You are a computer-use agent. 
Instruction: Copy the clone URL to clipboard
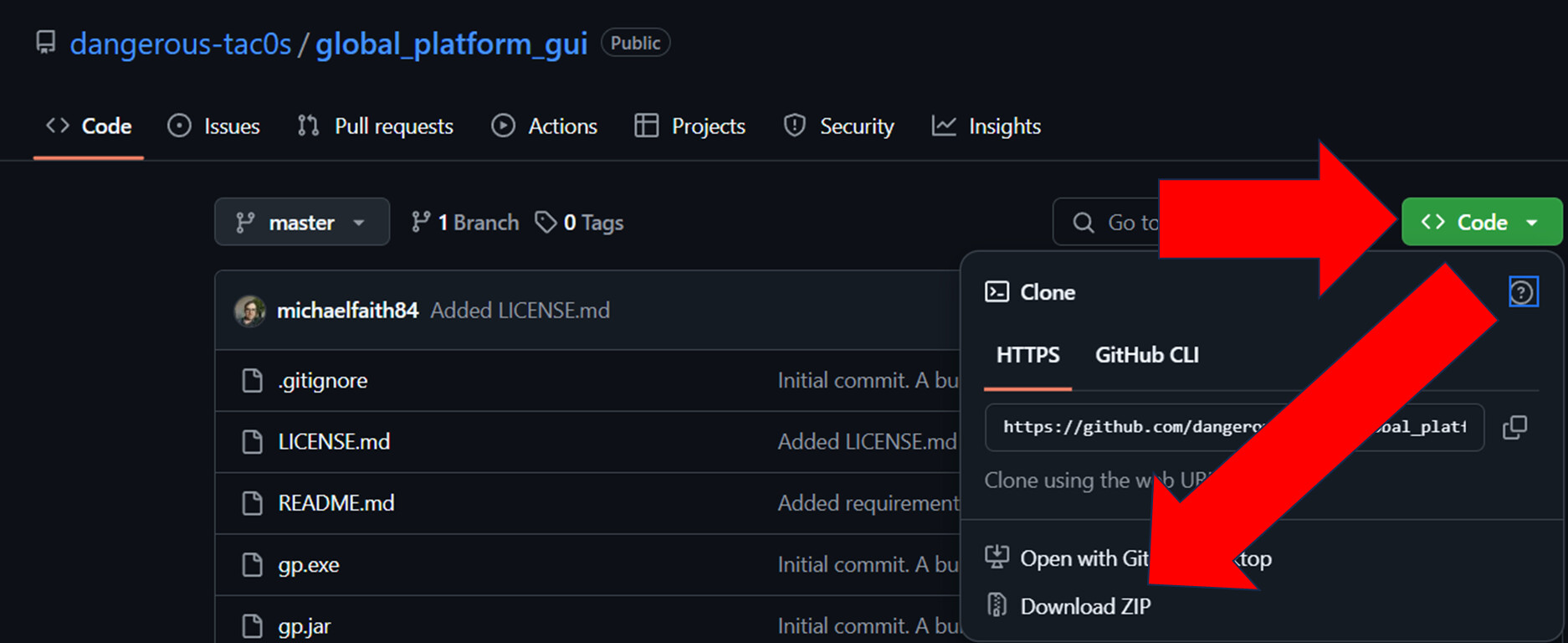tap(1514, 427)
